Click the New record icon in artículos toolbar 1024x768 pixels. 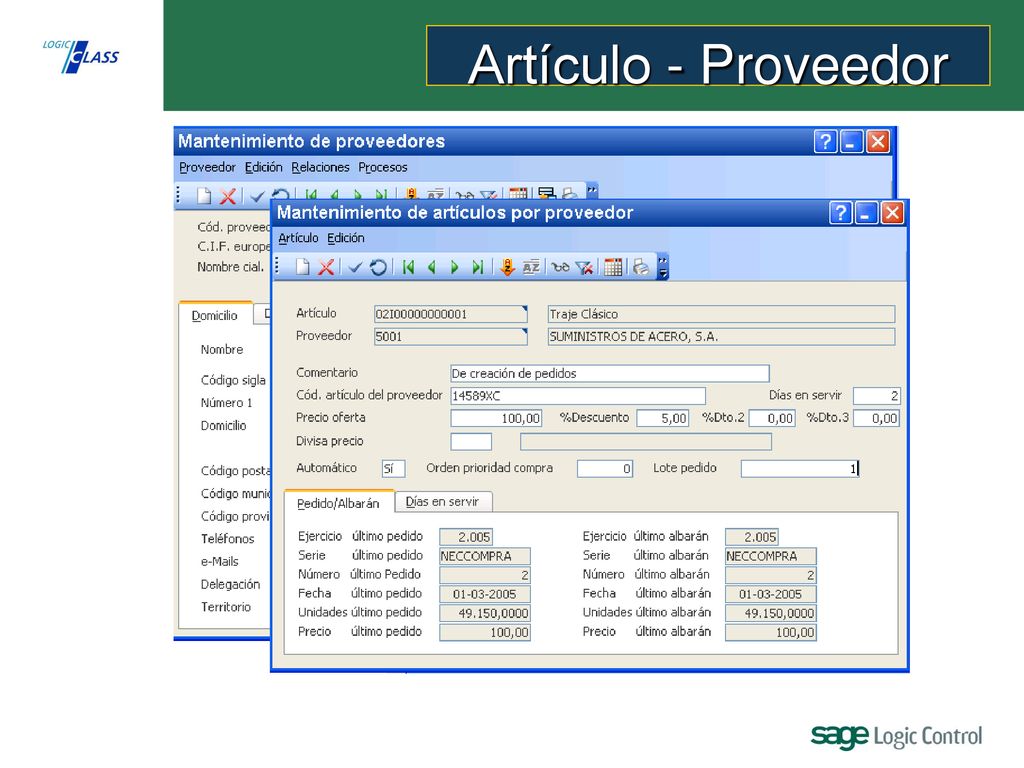click(x=302, y=266)
